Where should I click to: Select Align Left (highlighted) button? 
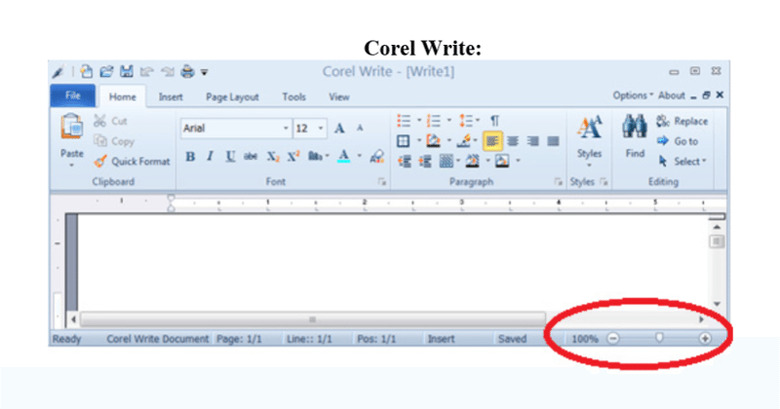[492, 141]
